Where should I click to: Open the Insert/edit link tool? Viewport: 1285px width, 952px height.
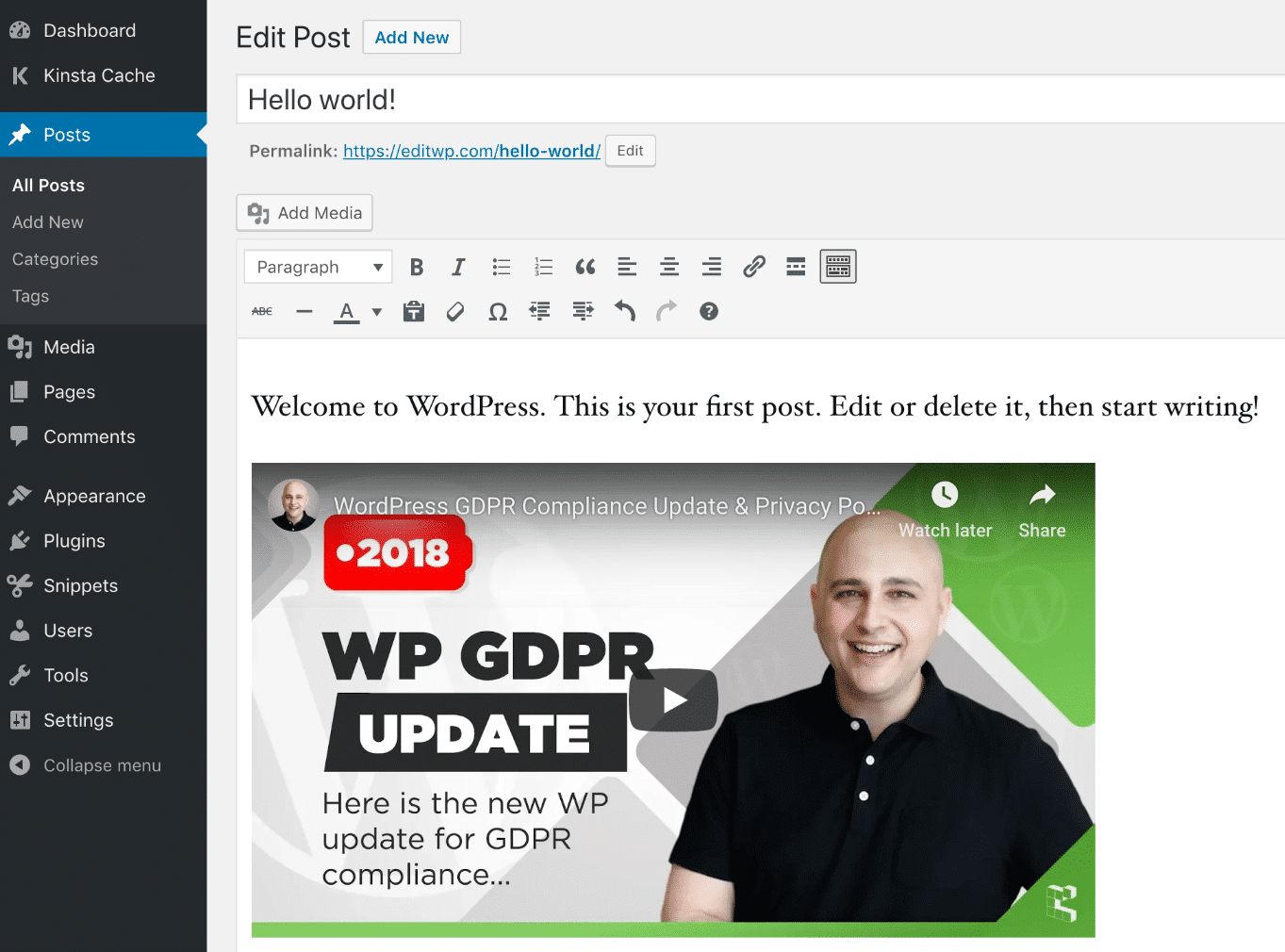pos(753,267)
